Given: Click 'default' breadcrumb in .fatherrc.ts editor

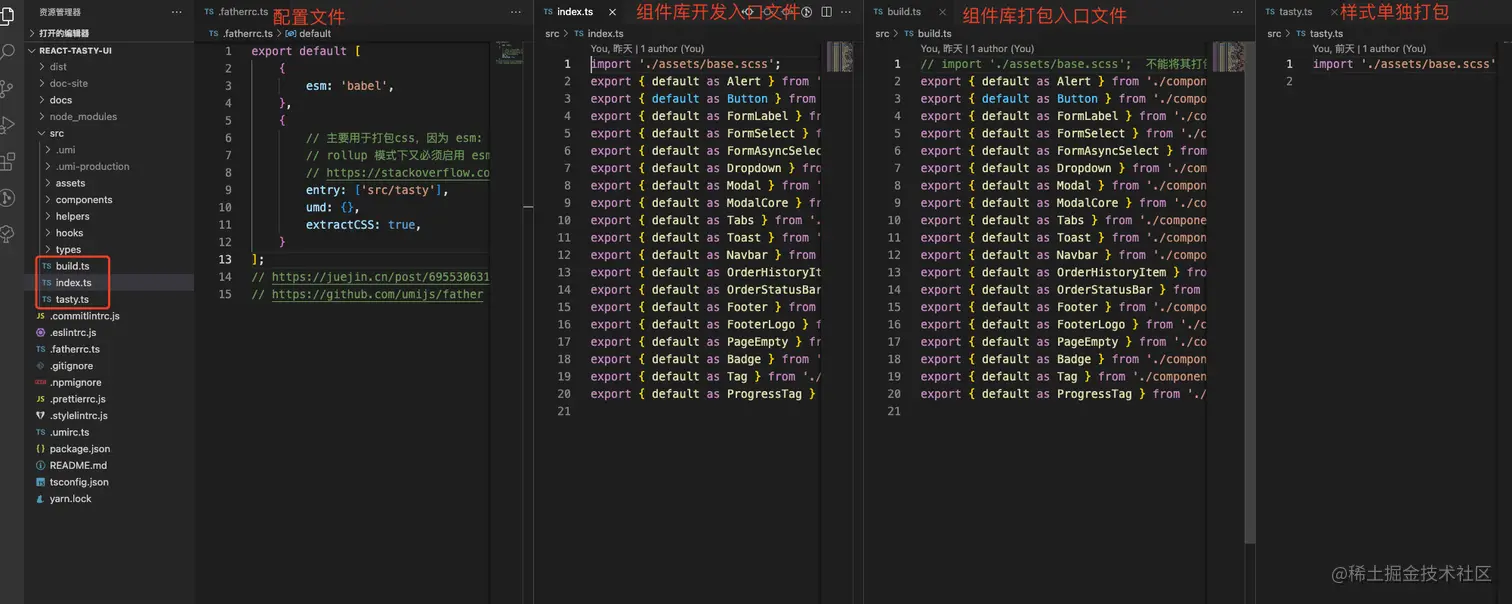Looking at the screenshot, I should [314, 33].
